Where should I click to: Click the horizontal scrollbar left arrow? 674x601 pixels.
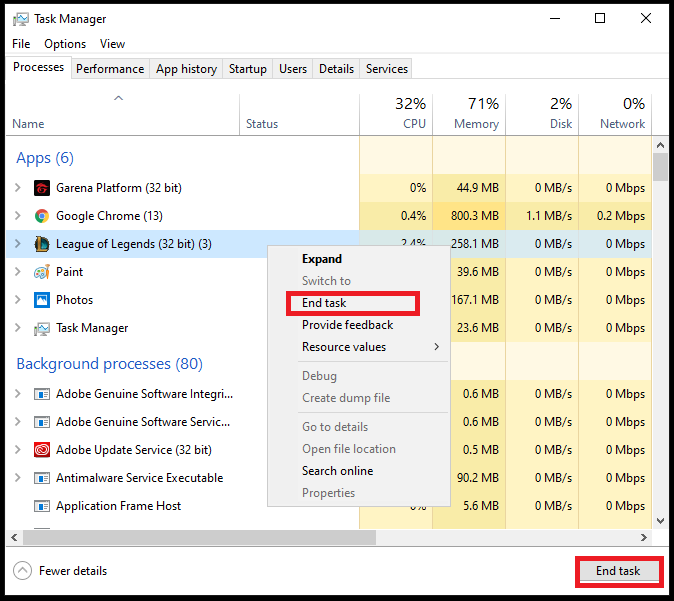pyautogui.click(x=14, y=537)
